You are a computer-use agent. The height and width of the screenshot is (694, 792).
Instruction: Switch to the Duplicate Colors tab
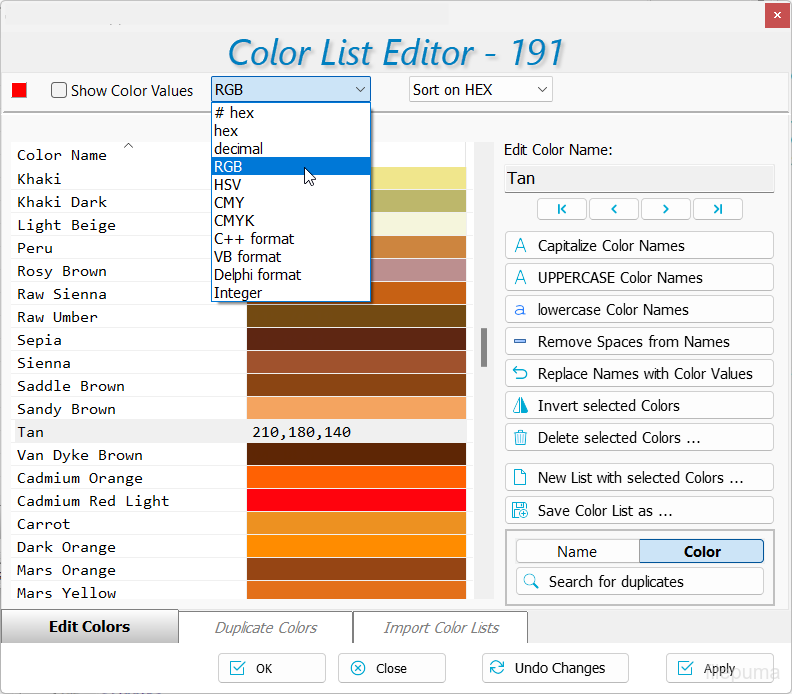[265, 628]
